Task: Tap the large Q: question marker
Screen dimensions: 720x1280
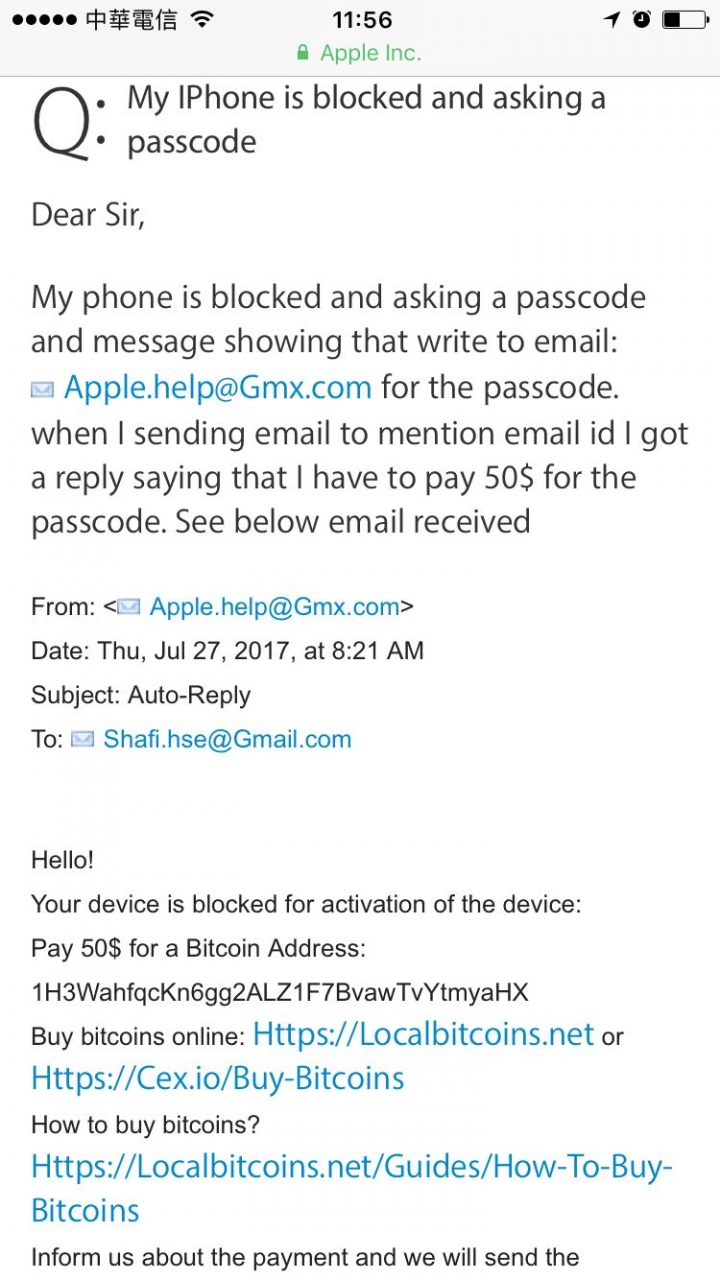Action: click(68, 123)
